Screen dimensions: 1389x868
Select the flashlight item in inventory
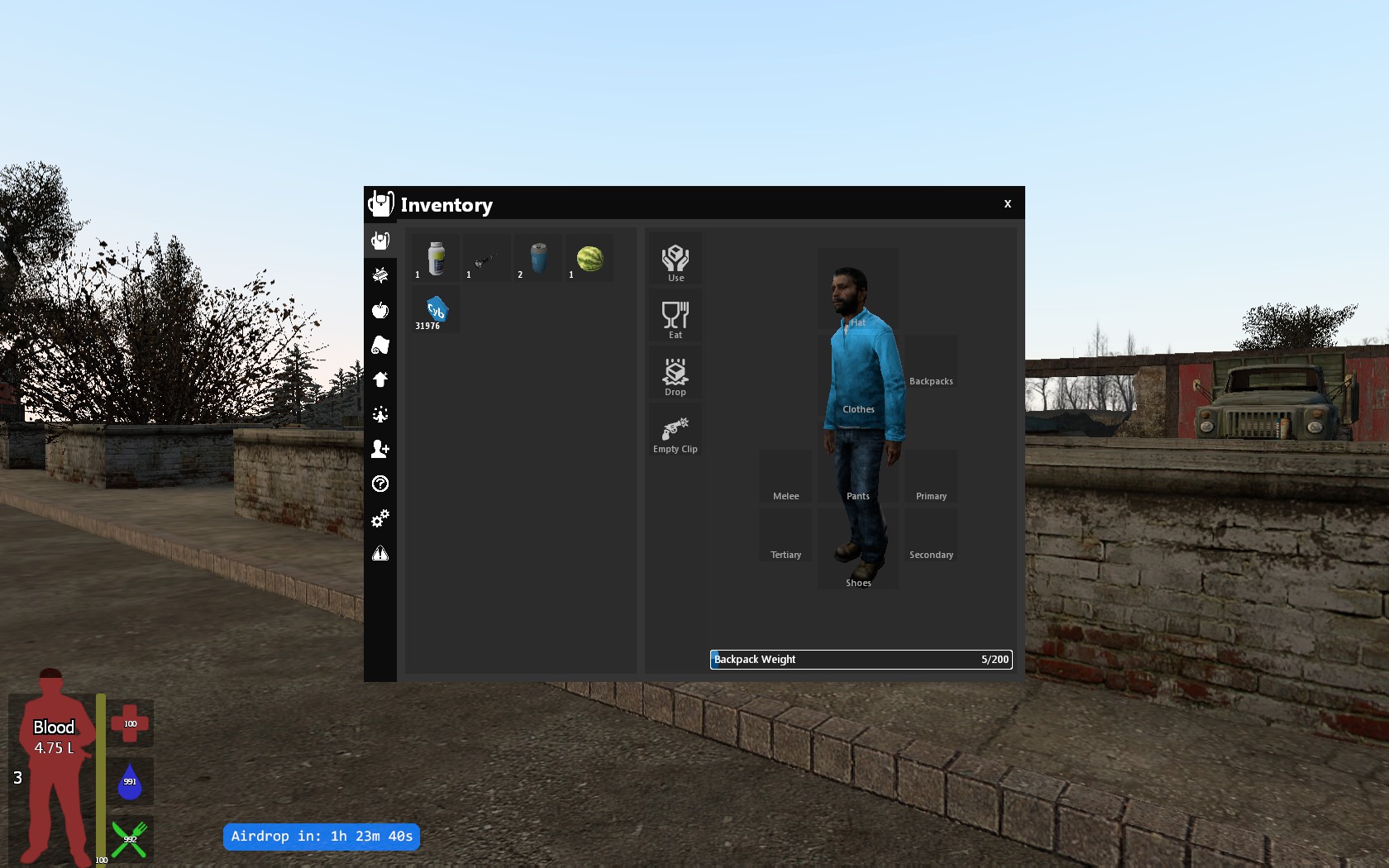click(486, 258)
